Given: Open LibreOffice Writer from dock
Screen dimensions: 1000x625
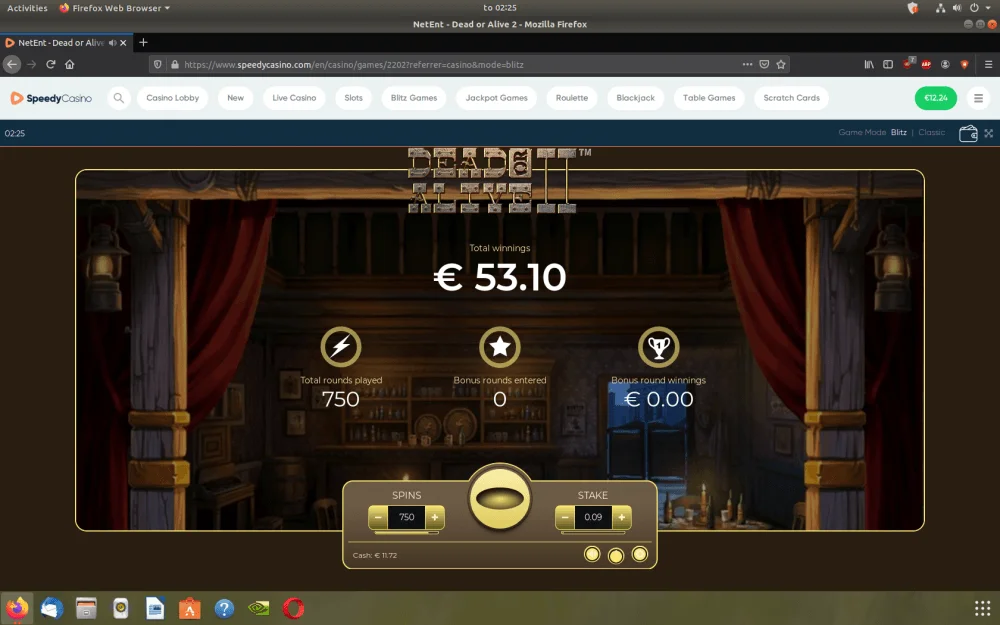Looking at the screenshot, I should 155,608.
